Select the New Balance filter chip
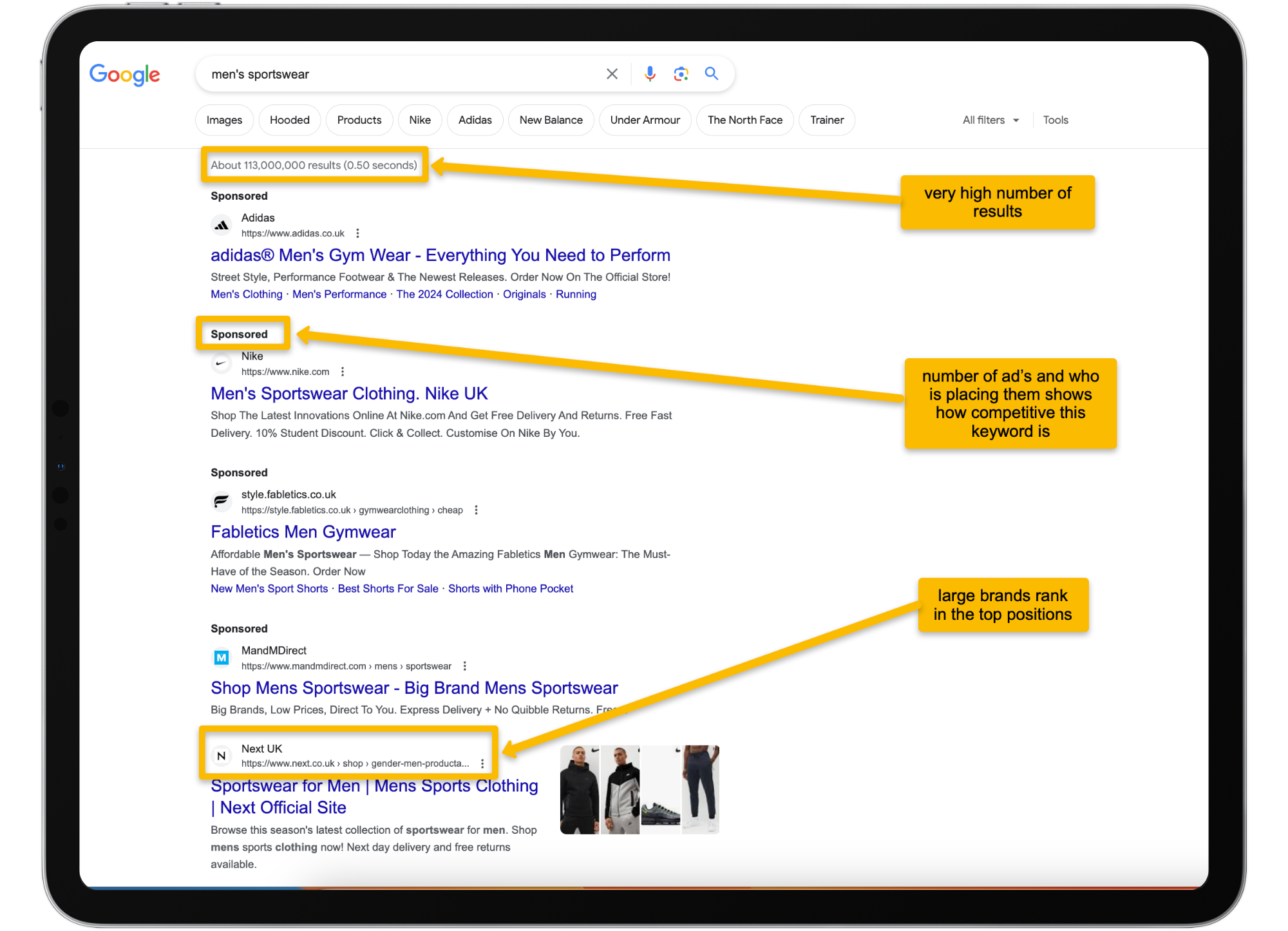 pos(551,120)
